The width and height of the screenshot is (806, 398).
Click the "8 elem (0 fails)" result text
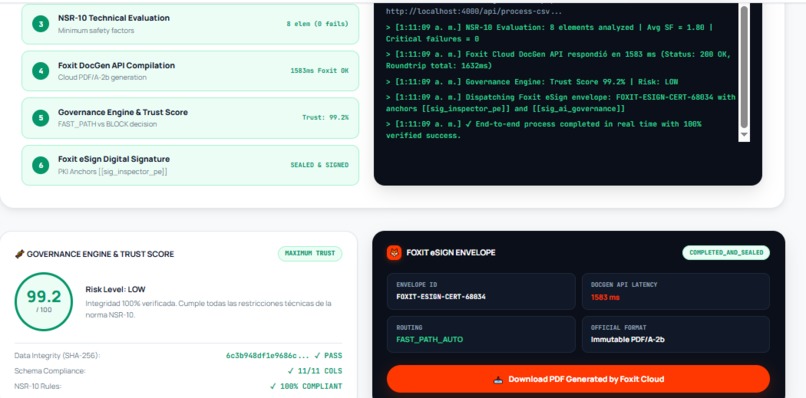(x=317, y=24)
